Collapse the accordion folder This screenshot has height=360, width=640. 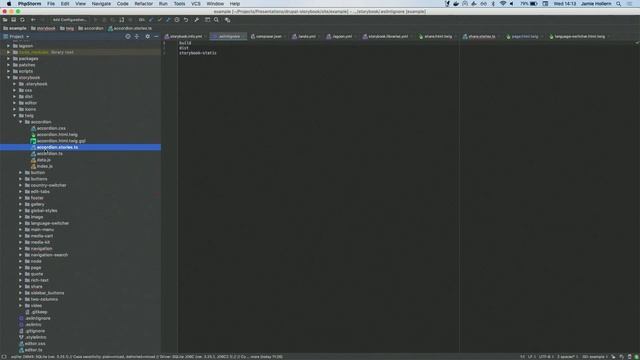pyautogui.click(x=21, y=122)
